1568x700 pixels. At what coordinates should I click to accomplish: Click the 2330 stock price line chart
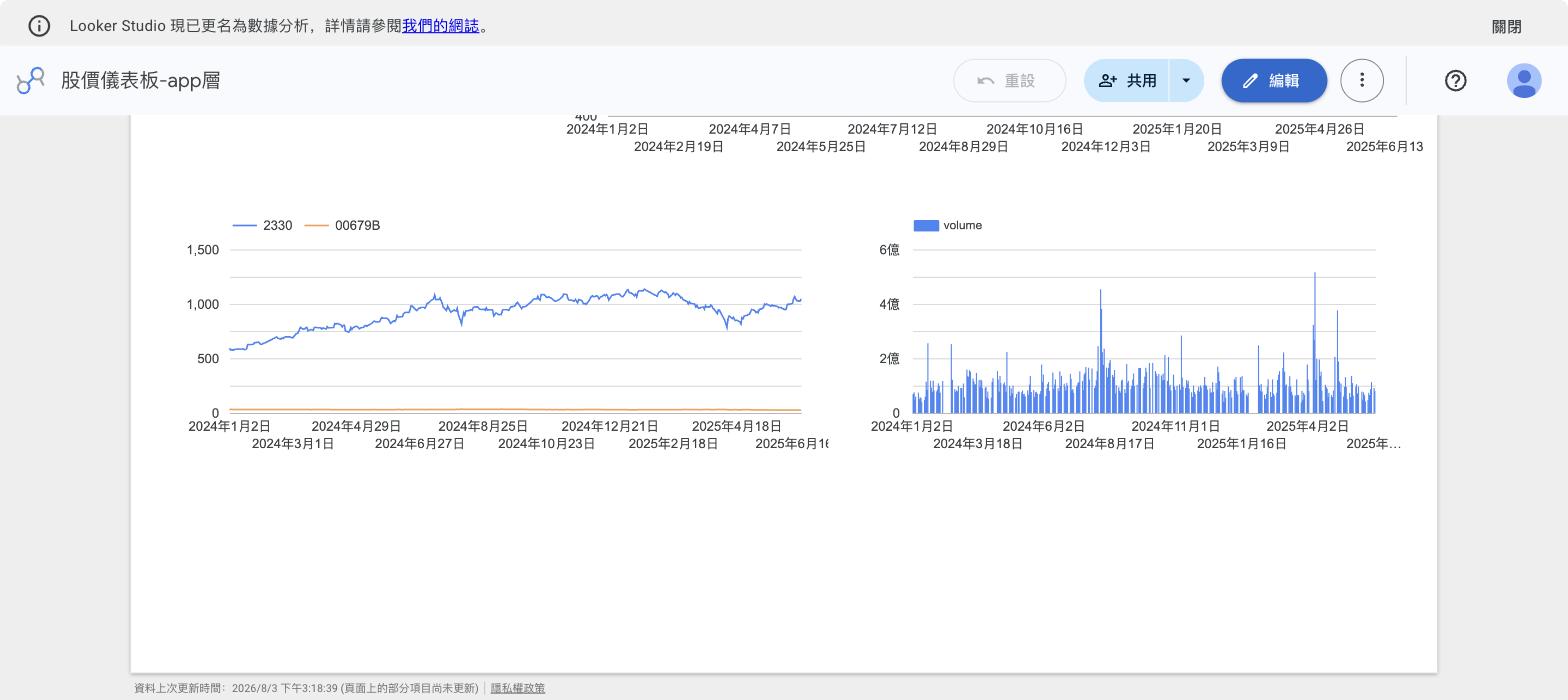515,331
